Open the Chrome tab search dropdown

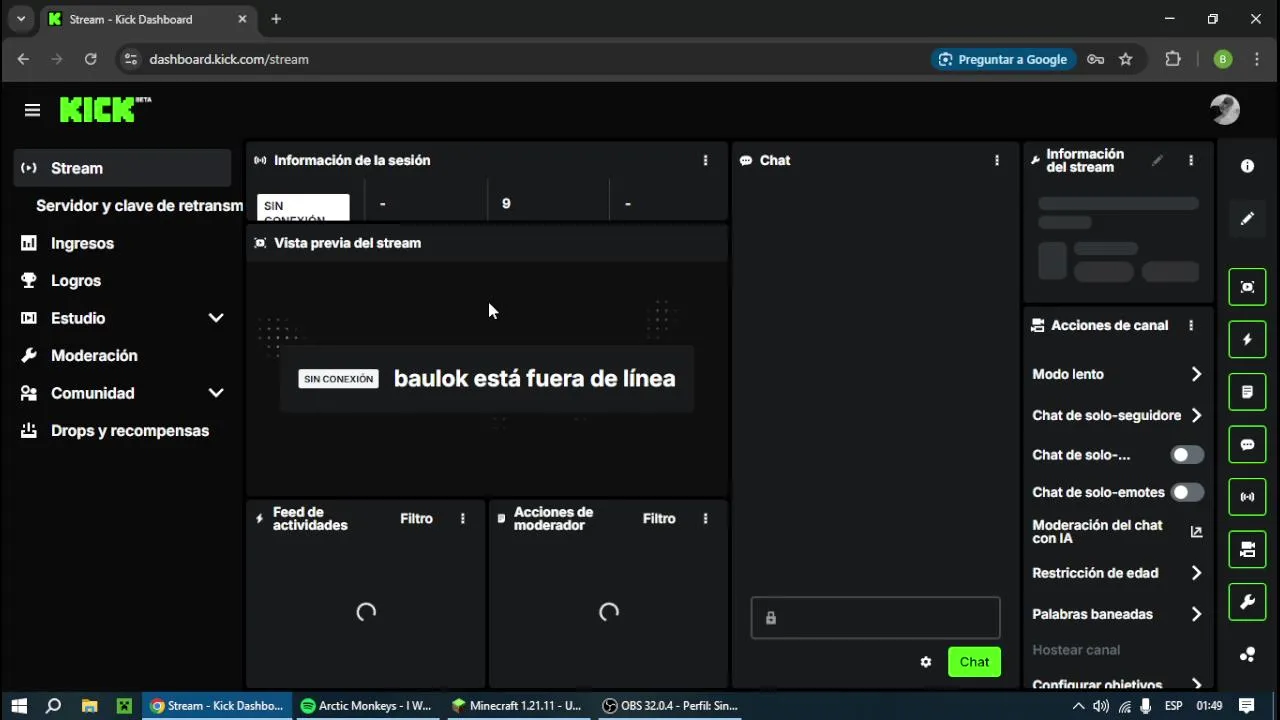coord(20,19)
